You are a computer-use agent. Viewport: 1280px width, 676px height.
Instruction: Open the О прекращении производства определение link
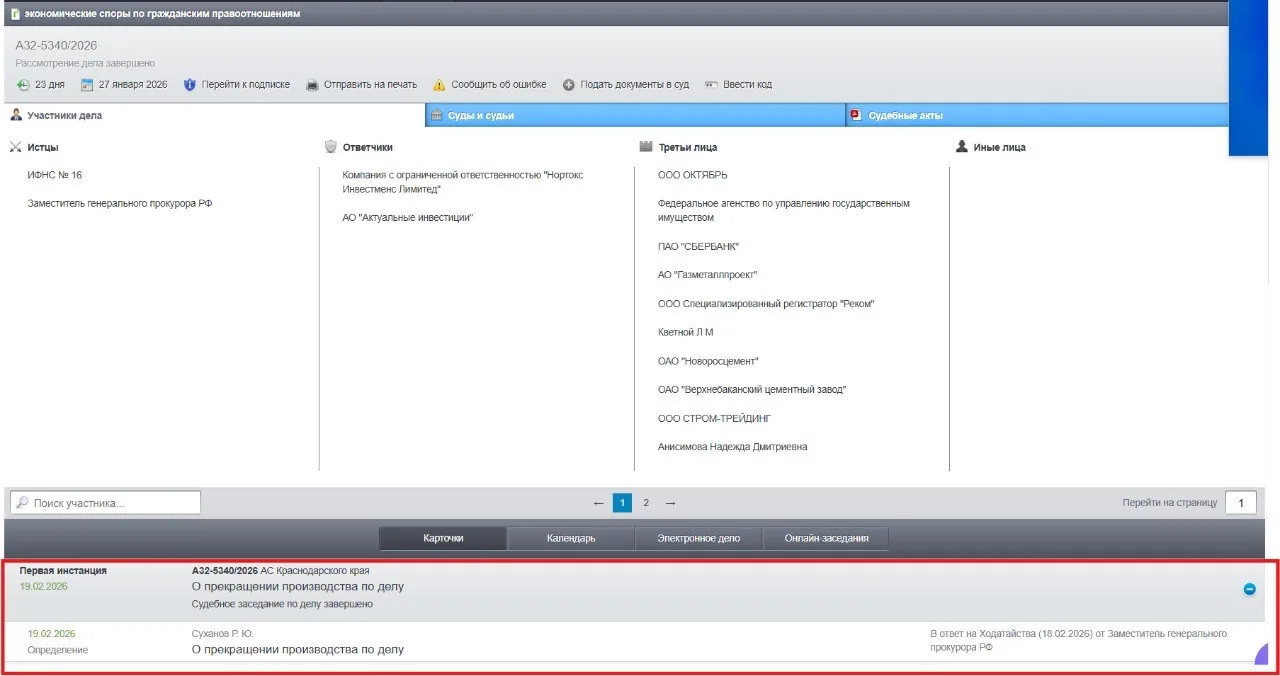297,649
